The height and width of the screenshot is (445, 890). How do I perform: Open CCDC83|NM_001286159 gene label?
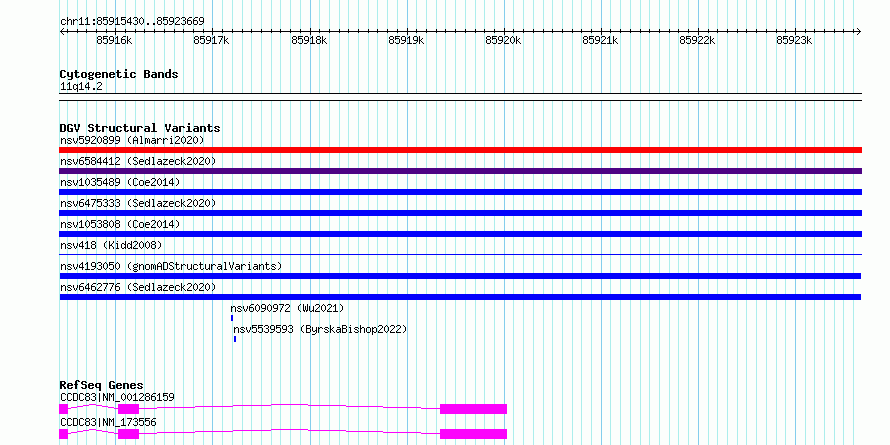pos(117,397)
